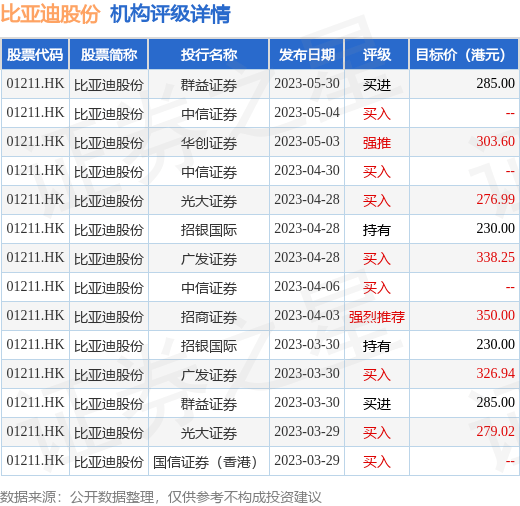Click the 股票简称 column header
Image resolution: width=520 pixels, height=506 pixels.
[x=109, y=55]
